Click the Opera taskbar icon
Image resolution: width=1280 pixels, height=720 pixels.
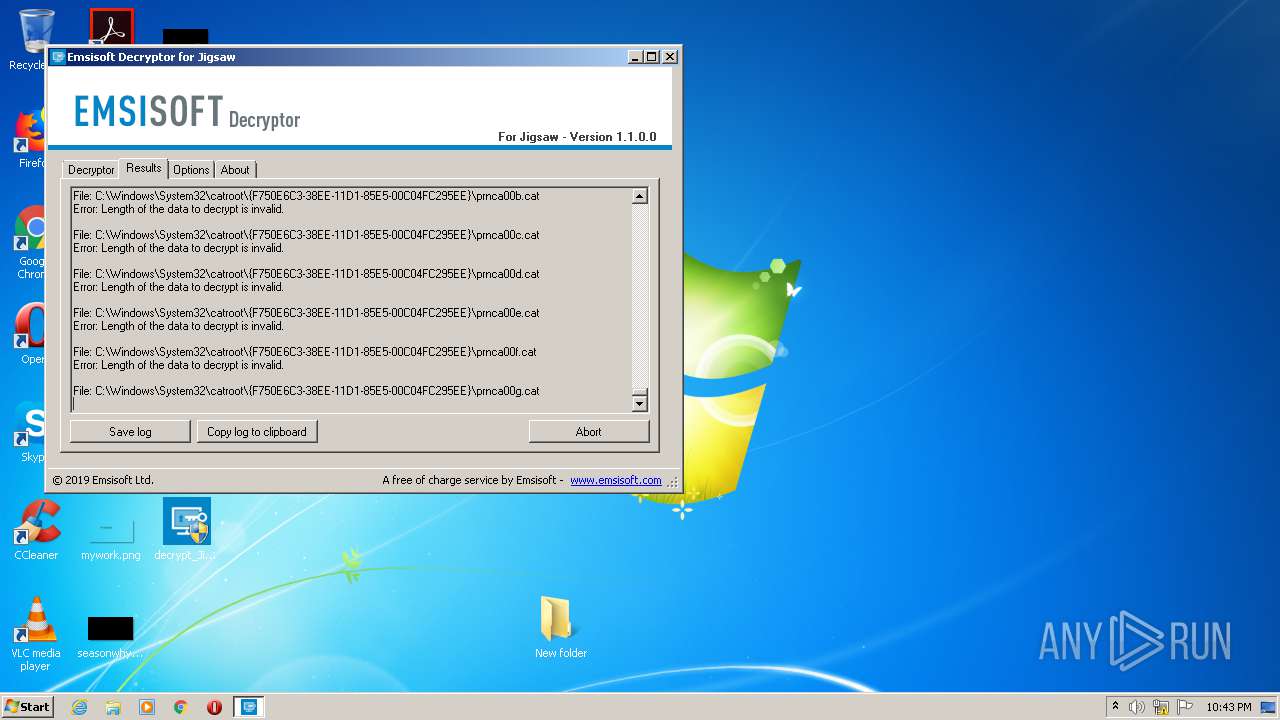pos(214,707)
